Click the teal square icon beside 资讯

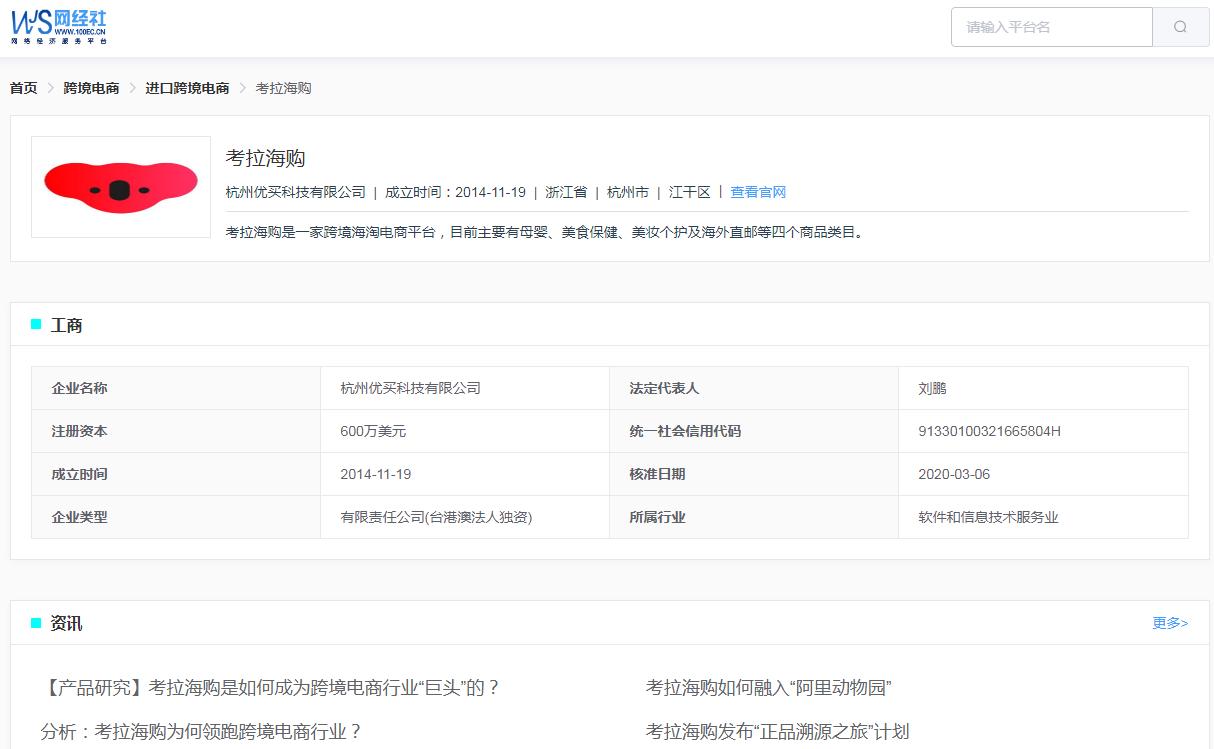click(x=36, y=622)
